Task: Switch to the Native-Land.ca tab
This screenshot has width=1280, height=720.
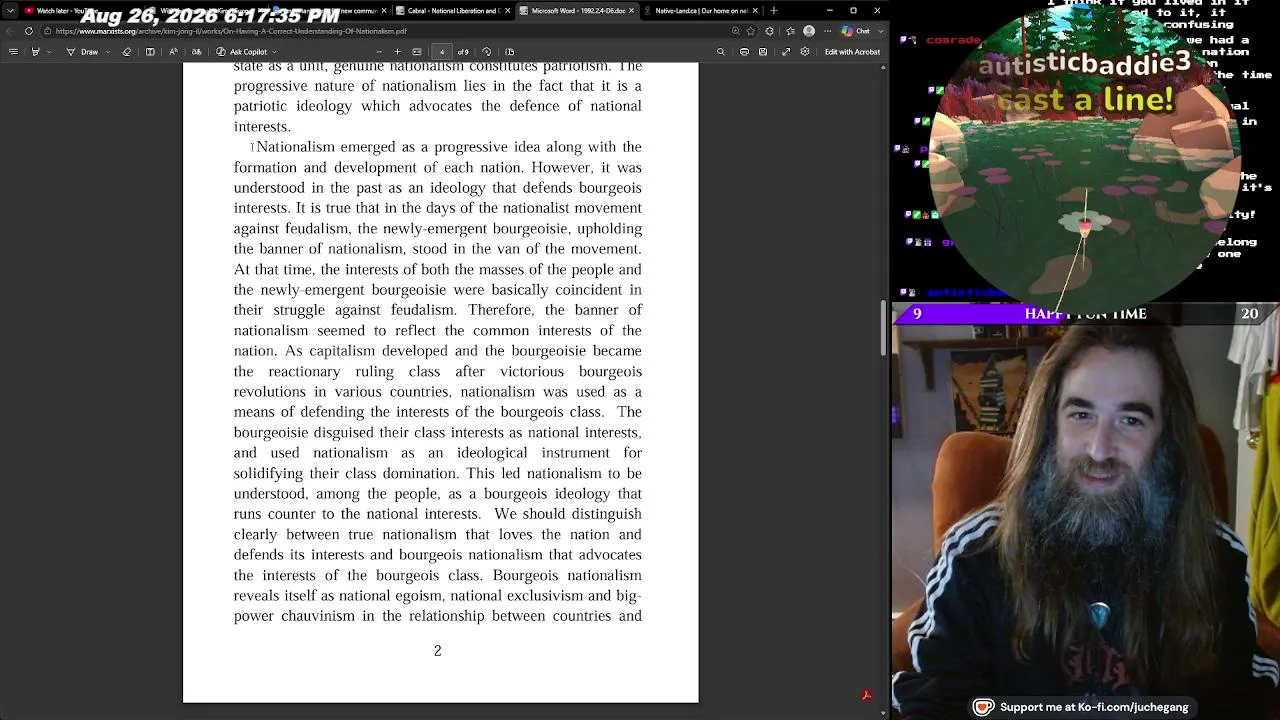Action: click(x=701, y=10)
